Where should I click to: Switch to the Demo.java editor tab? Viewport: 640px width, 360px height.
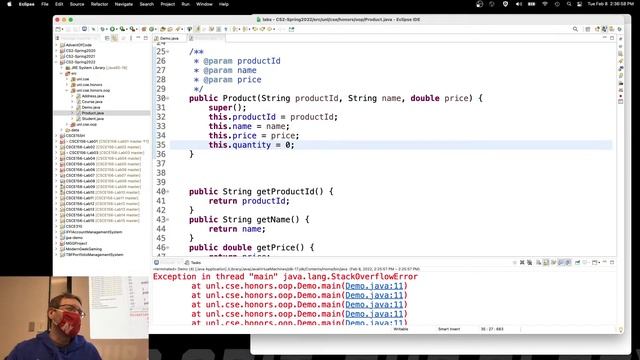pyautogui.click(x=169, y=38)
